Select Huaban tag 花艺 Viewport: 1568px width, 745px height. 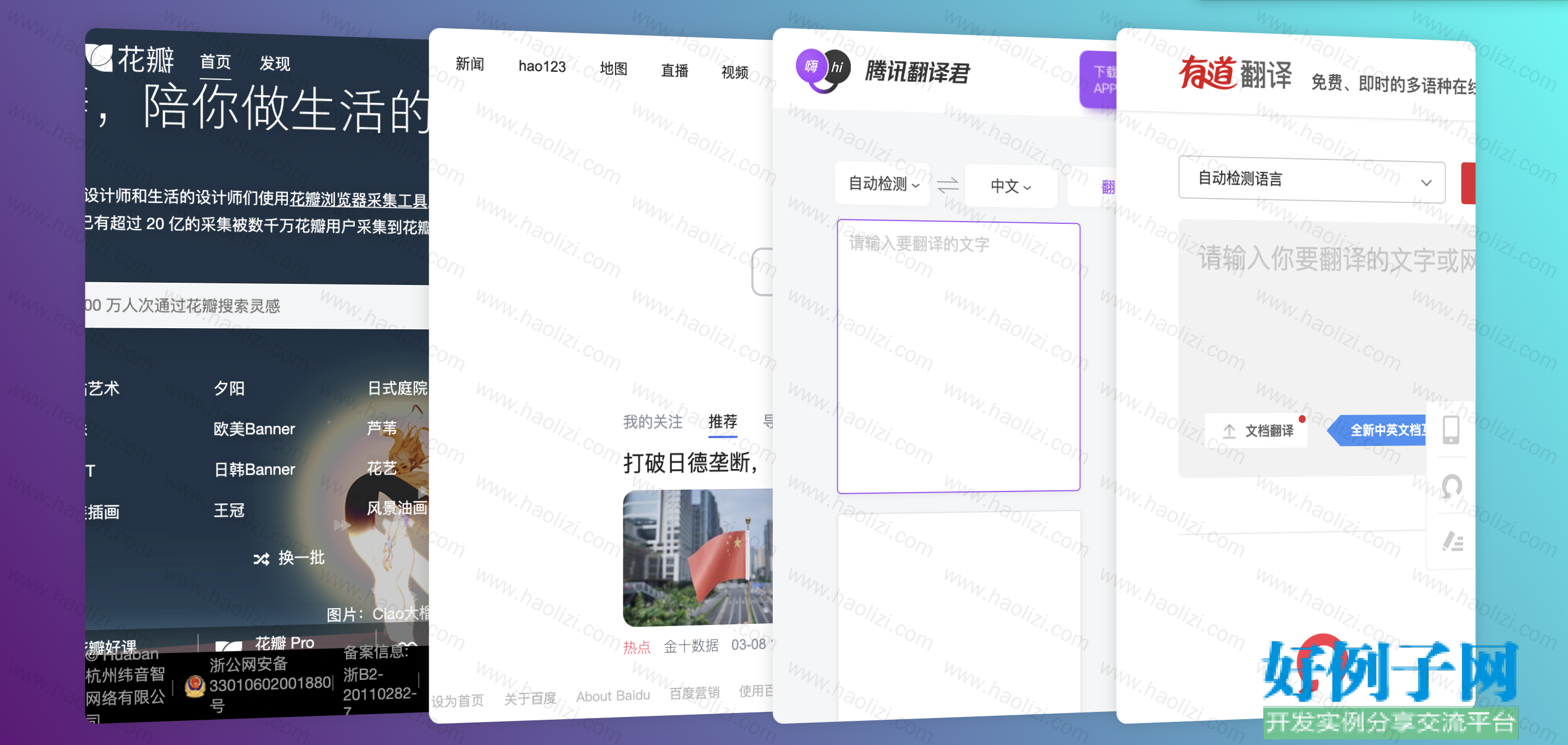[382, 468]
